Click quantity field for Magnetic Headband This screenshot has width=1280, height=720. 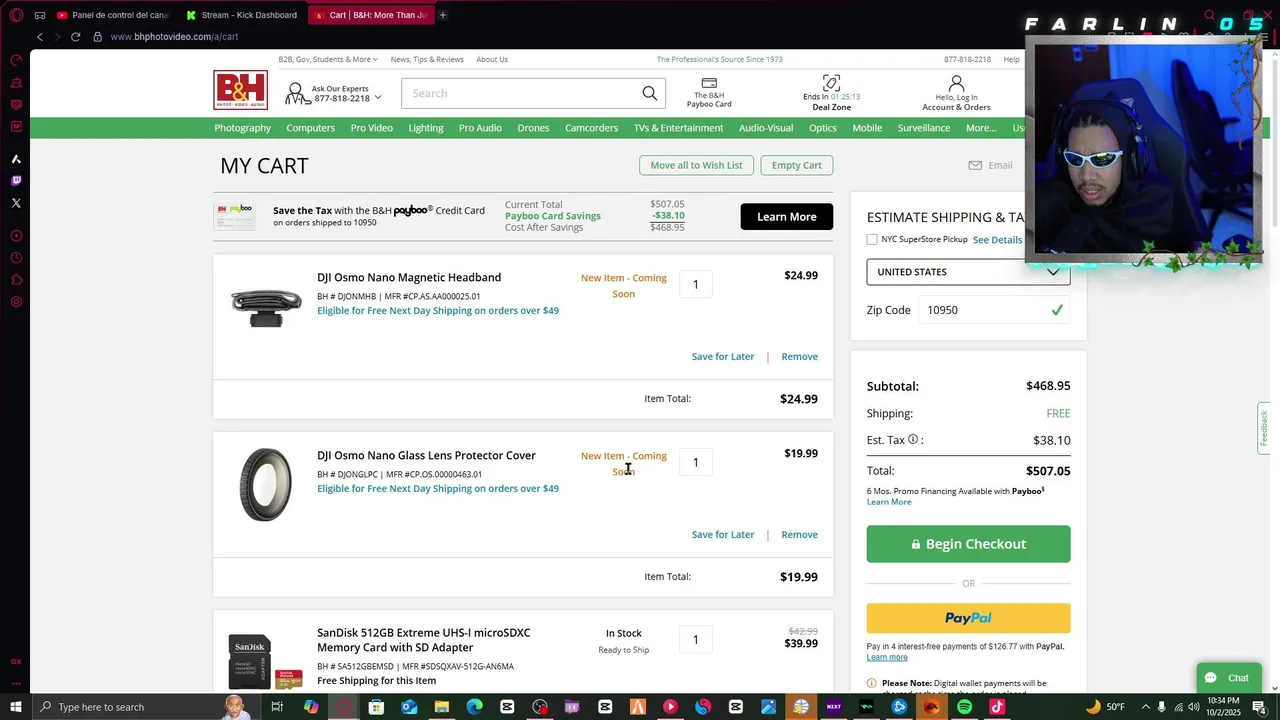(696, 284)
